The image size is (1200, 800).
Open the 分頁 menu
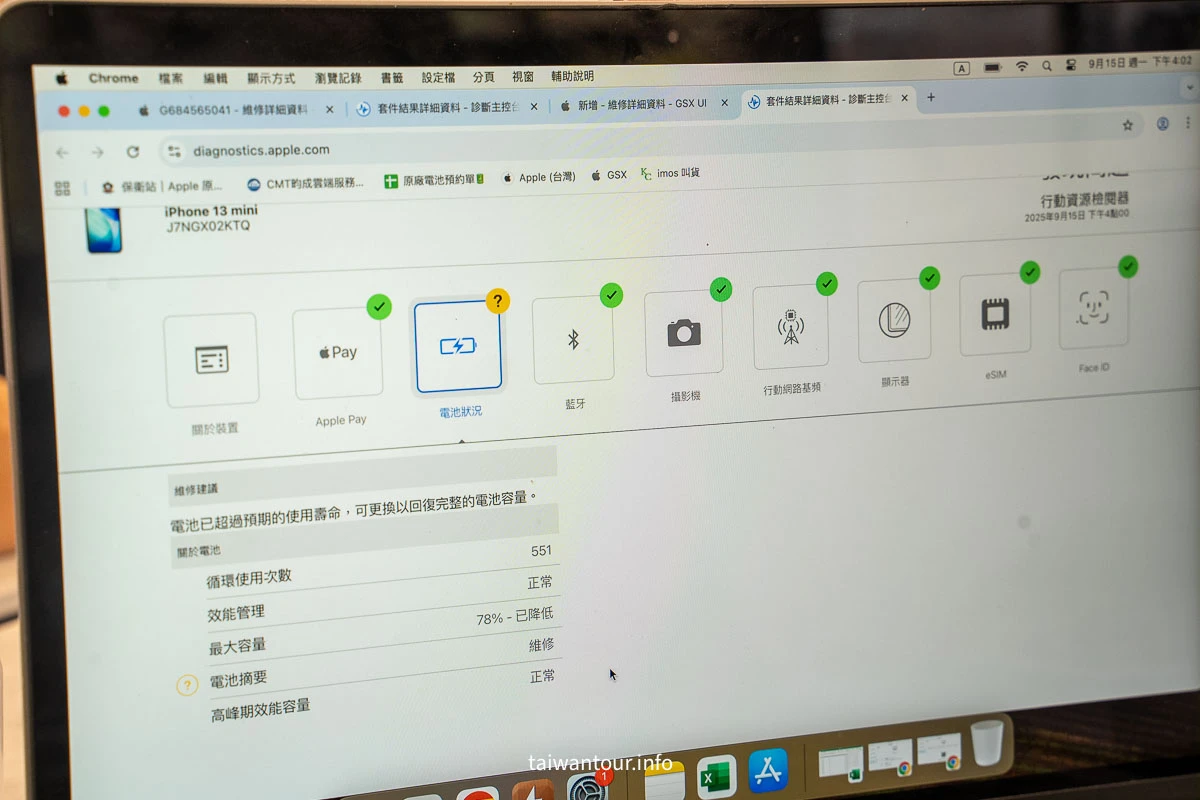484,76
